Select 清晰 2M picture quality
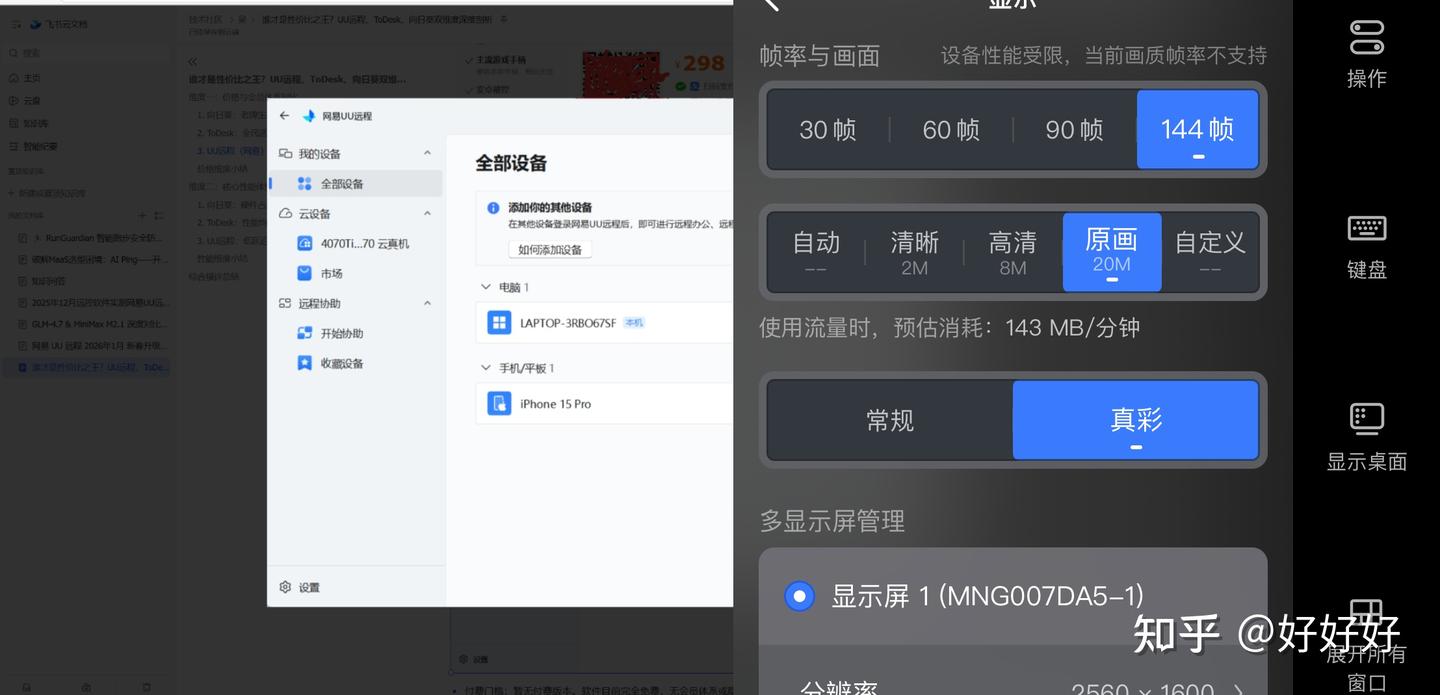 click(914, 252)
